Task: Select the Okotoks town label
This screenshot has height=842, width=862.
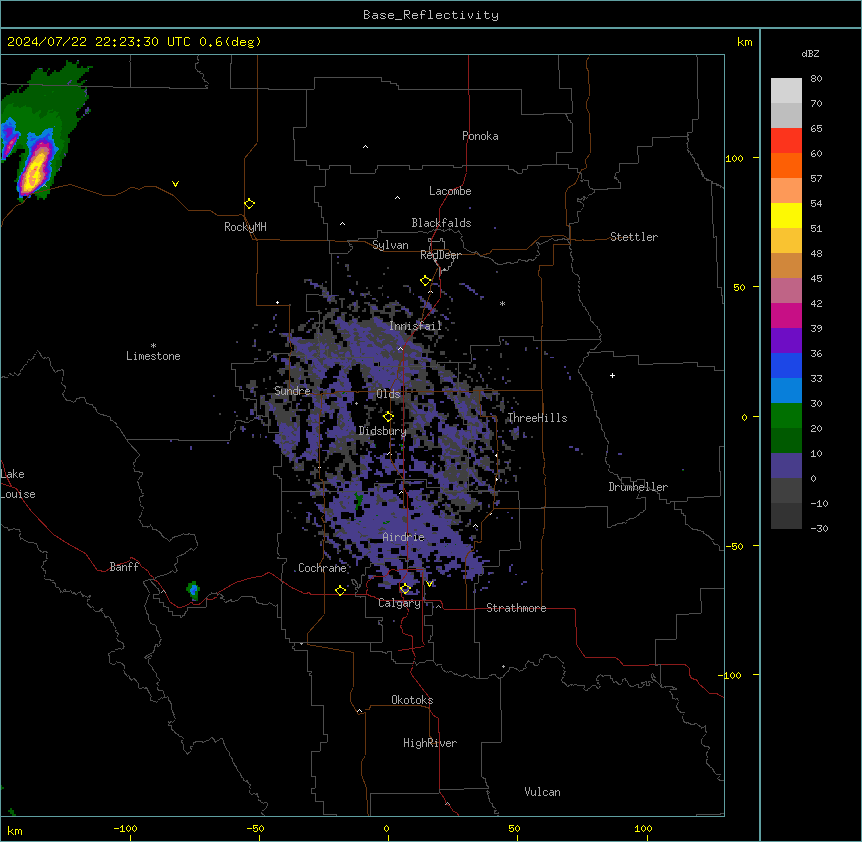Action: 412,700
